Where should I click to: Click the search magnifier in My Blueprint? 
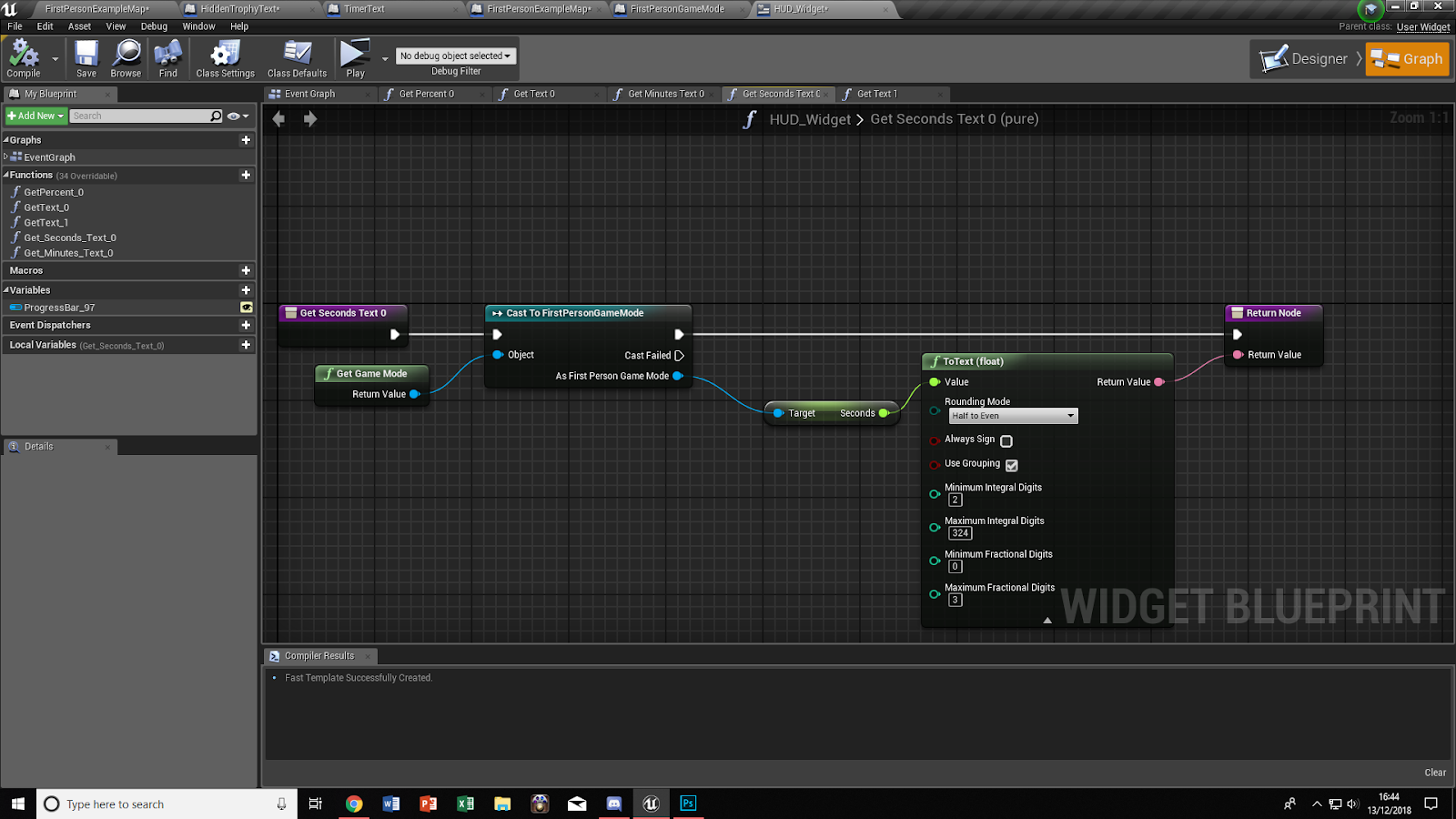pyautogui.click(x=216, y=116)
